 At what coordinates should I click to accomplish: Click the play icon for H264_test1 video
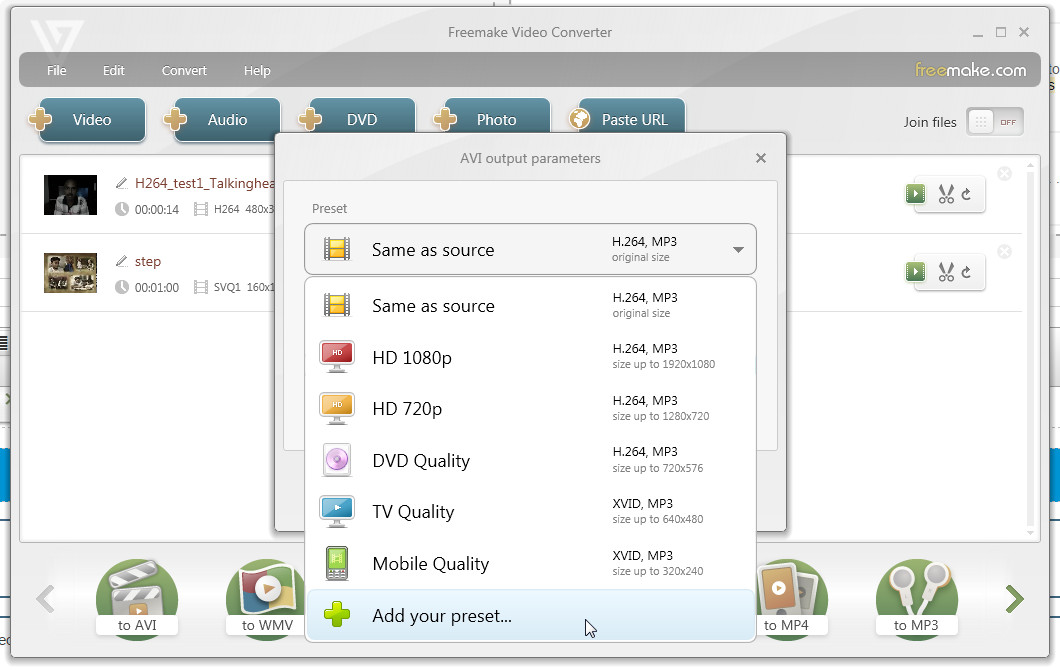point(915,194)
